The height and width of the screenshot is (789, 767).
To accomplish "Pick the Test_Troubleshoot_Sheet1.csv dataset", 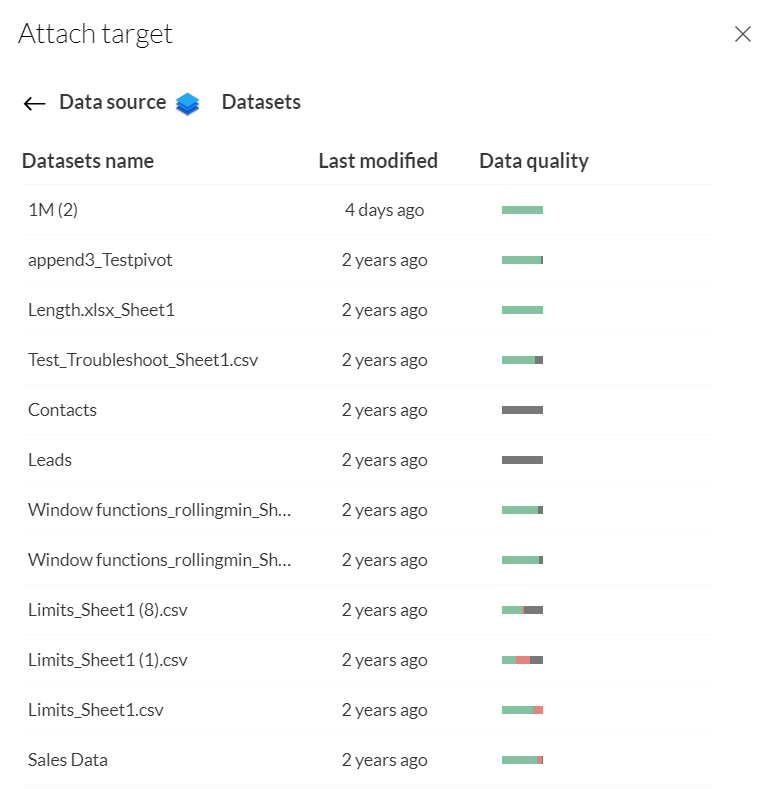I will point(143,360).
